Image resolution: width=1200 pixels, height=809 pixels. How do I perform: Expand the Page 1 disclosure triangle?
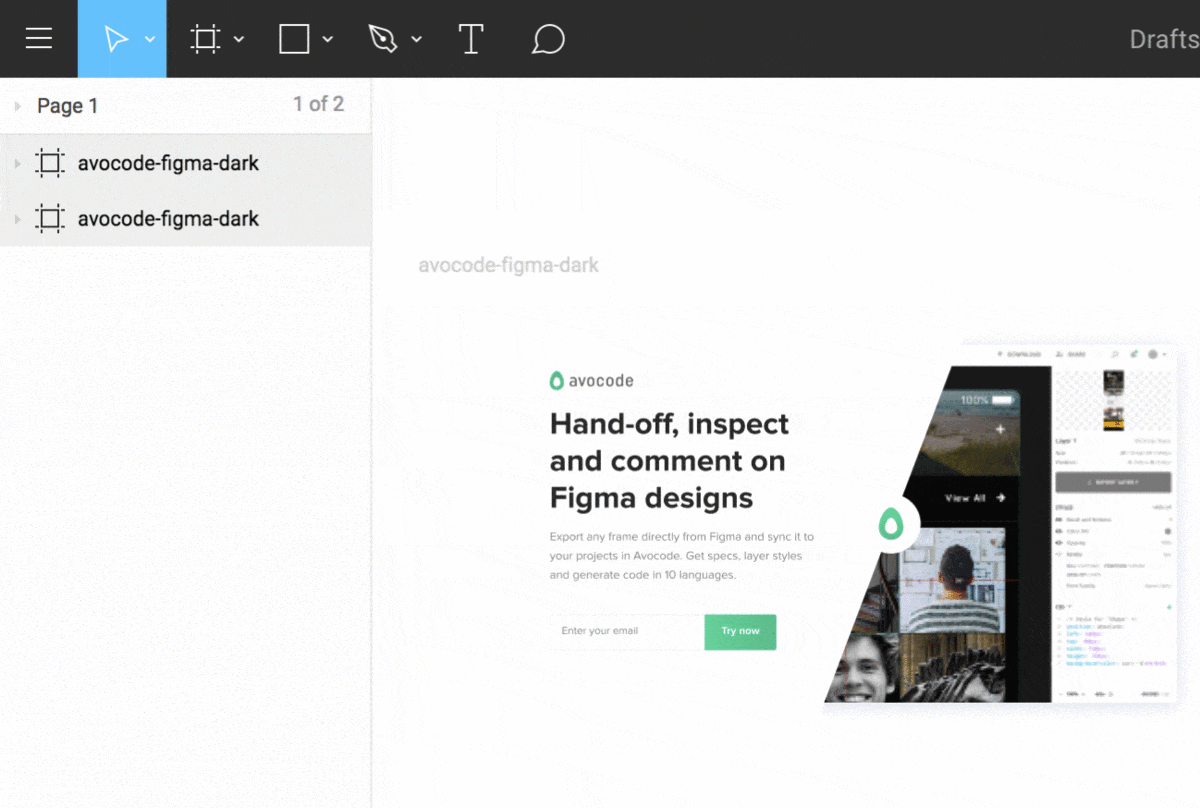[x=18, y=105]
